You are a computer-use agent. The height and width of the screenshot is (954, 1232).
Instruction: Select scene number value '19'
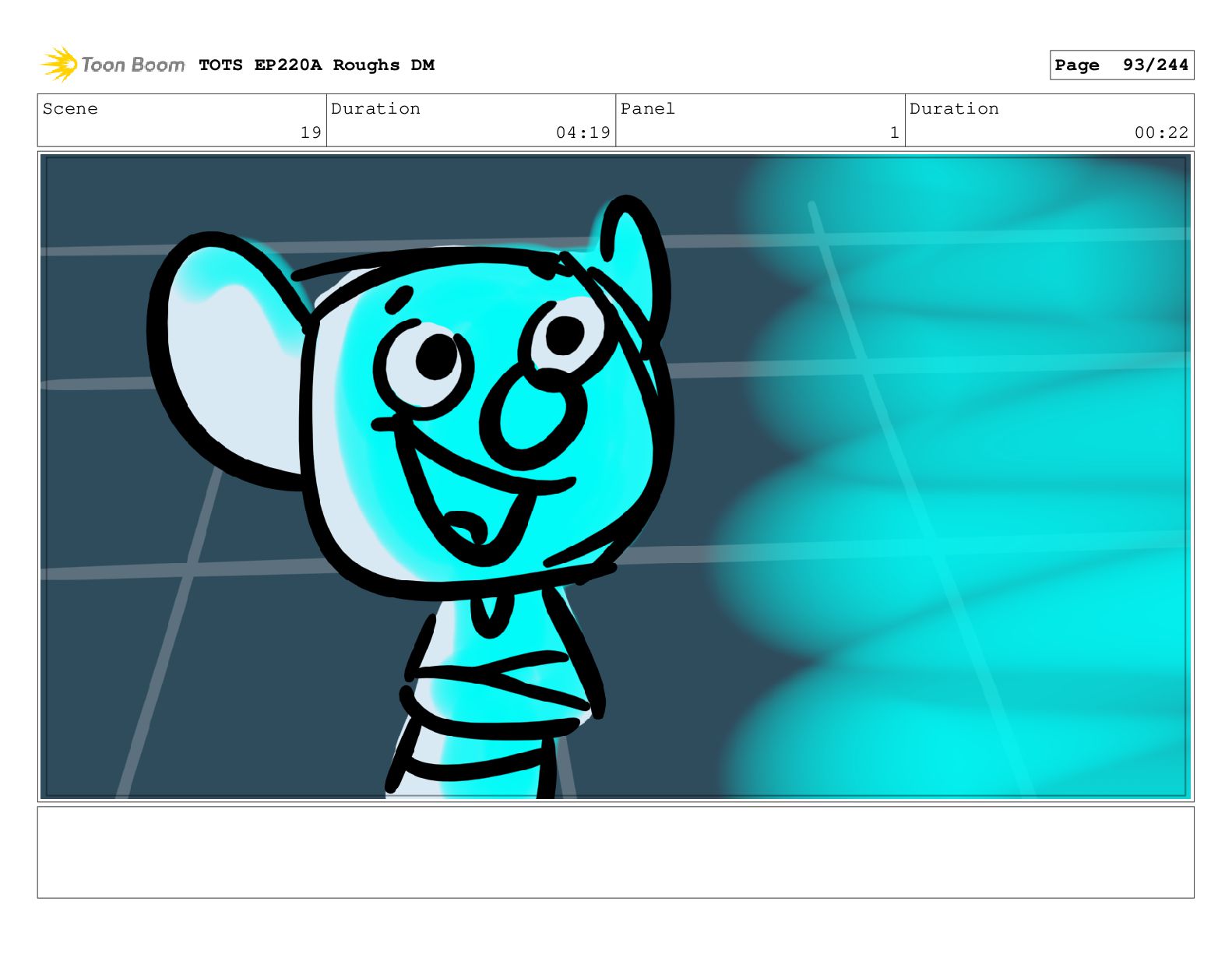point(311,132)
